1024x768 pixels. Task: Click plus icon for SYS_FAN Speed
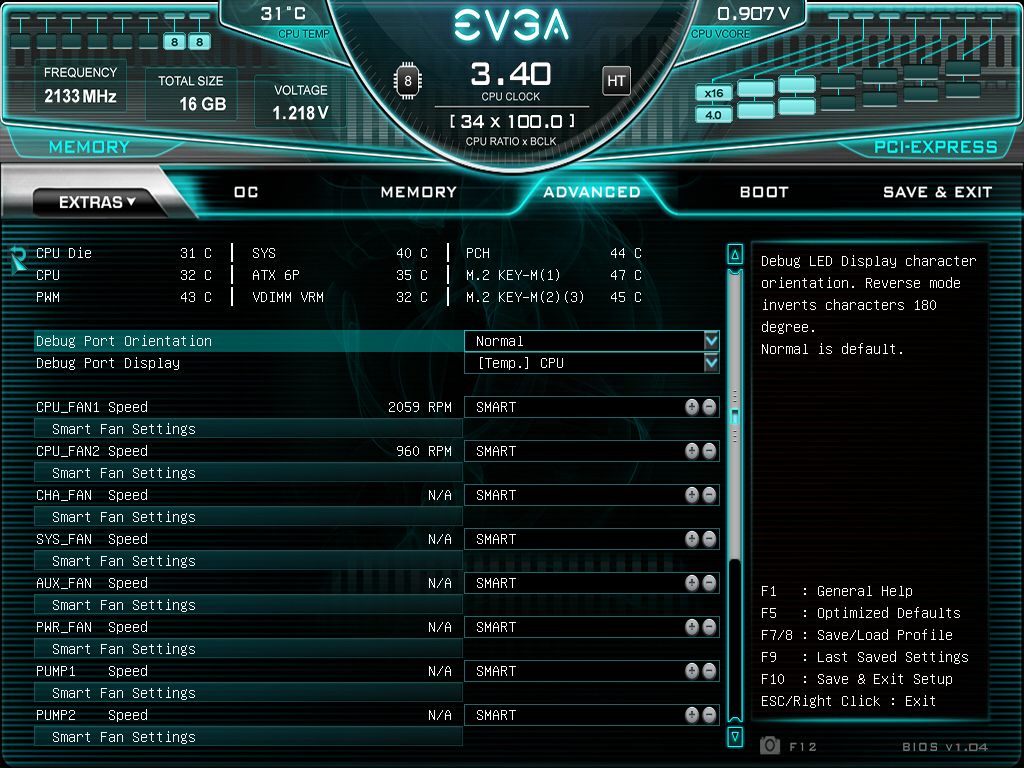(x=692, y=539)
